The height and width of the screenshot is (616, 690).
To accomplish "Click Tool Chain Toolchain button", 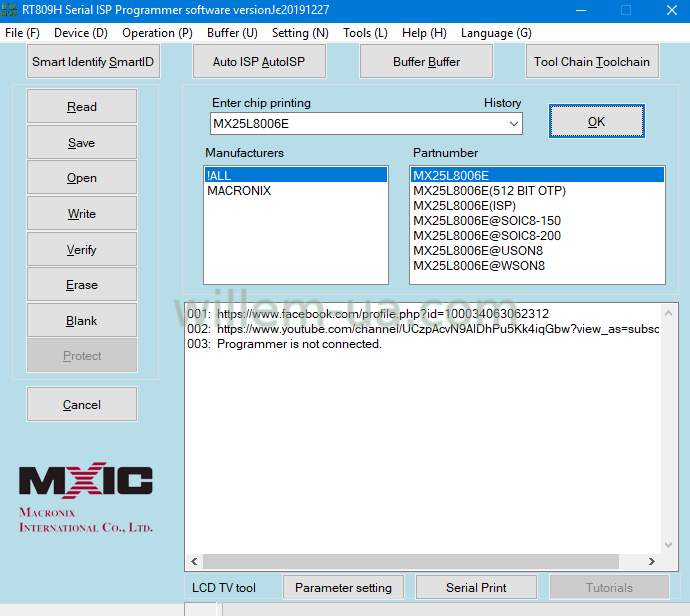I will pos(592,62).
